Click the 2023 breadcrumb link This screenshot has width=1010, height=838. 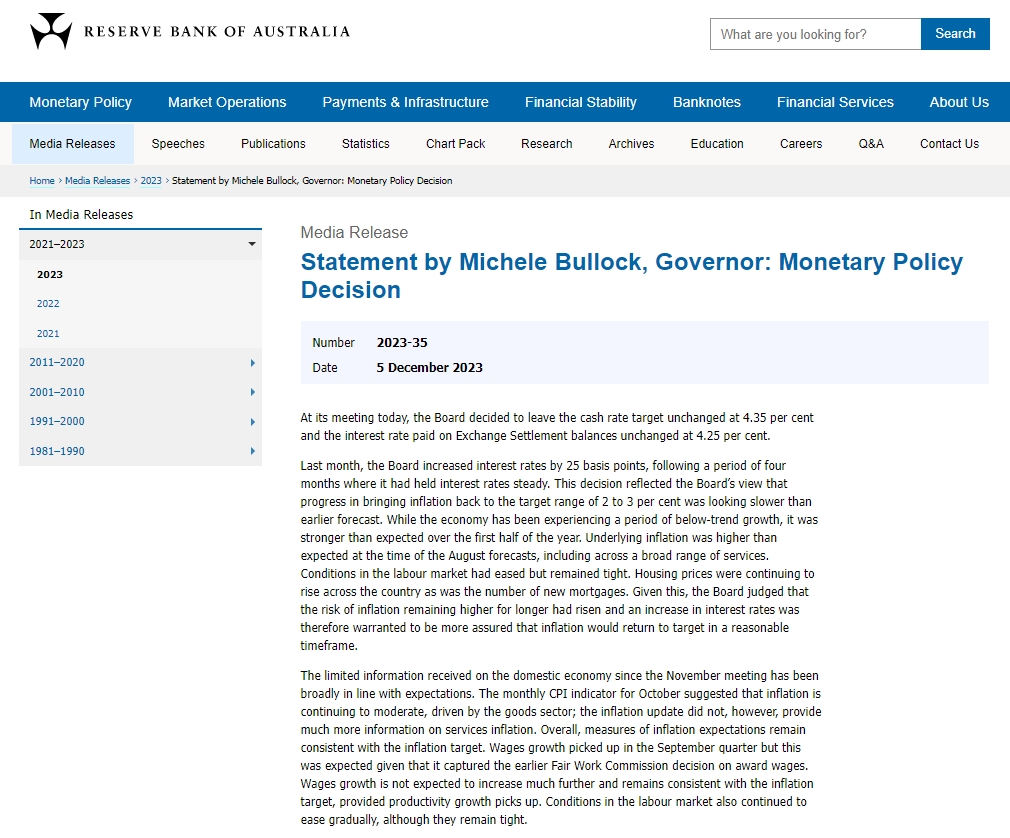coord(151,181)
